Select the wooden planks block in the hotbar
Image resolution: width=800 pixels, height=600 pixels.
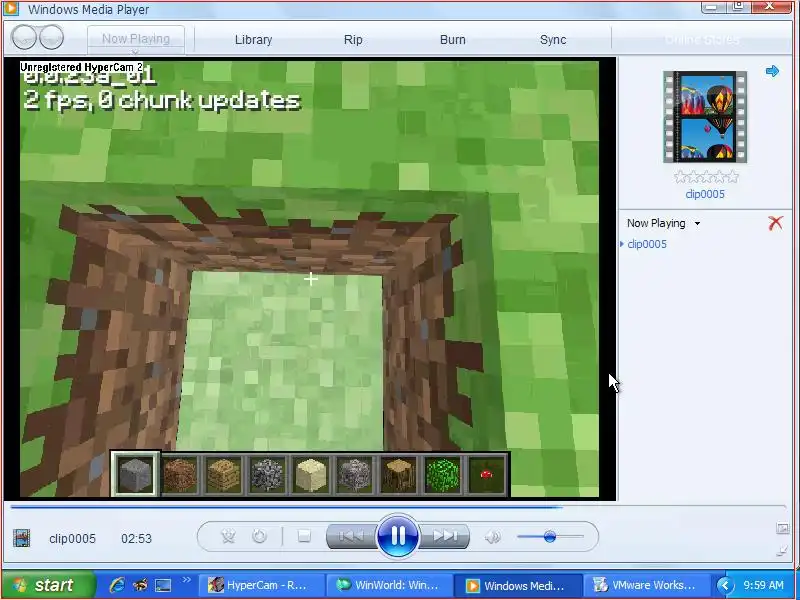[223, 474]
